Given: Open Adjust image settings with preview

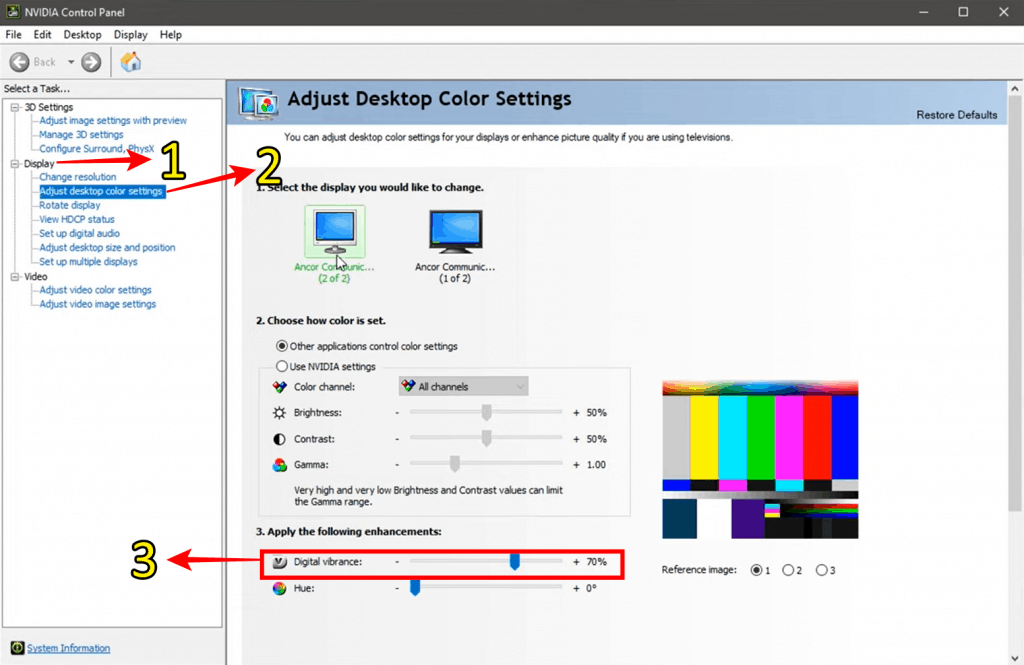Looking at the screenshot, I should (113, 120).
